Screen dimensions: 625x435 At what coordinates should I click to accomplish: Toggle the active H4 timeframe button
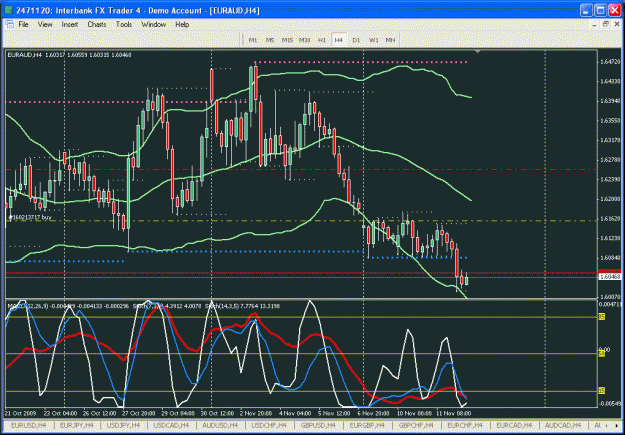(339, 40)
